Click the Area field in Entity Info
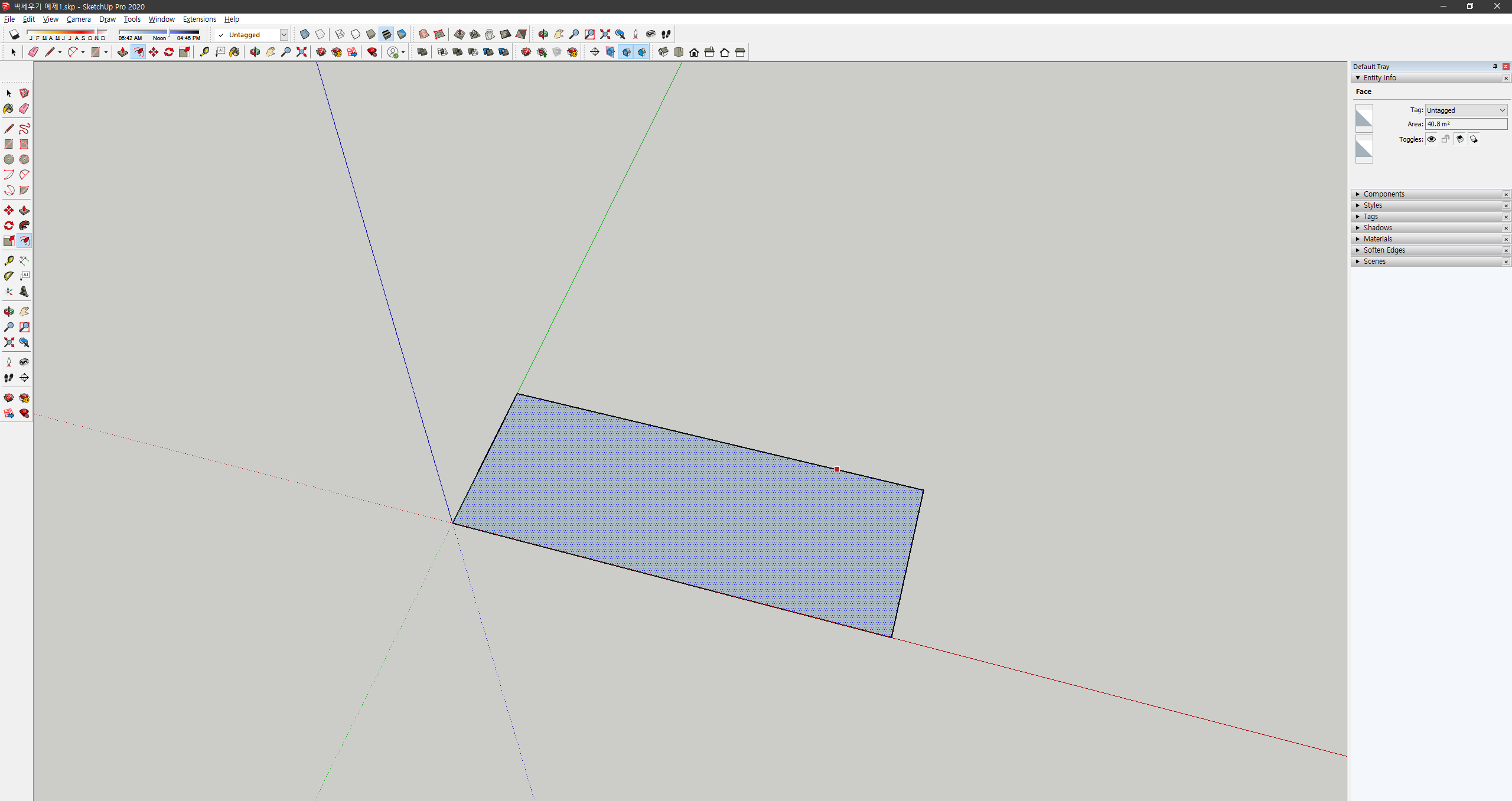1512x801 pixels. 1465,124
